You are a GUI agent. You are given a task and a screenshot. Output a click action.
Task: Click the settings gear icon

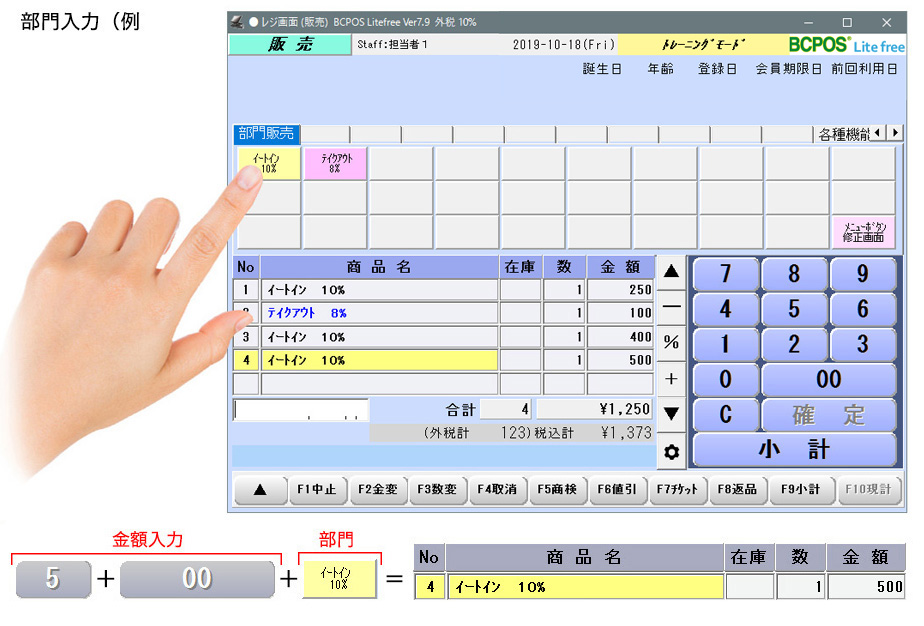pyautogui.click(x=671, y=452)
